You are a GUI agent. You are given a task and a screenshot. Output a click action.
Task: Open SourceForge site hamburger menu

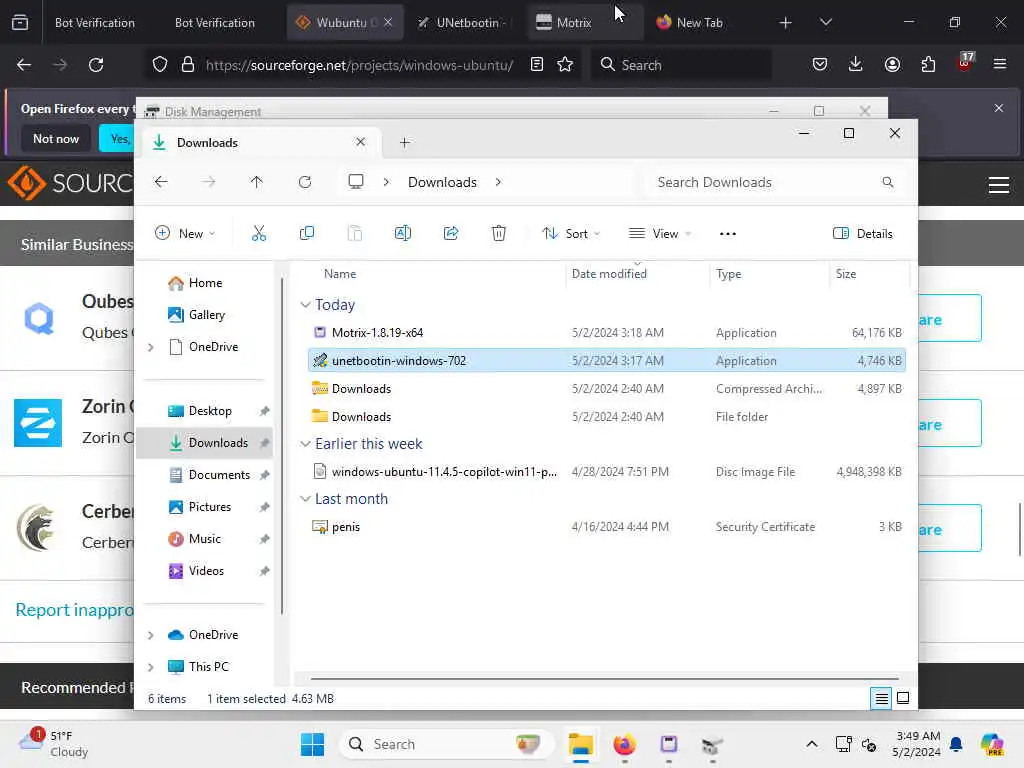pos(999,185)
